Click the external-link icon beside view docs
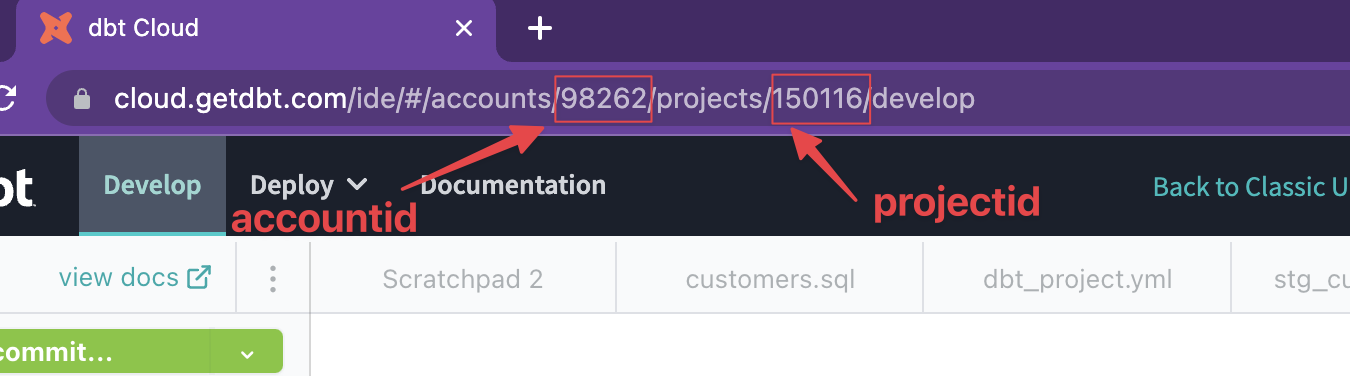Screen dimensions: 1350x376 (x=200, y=277)
